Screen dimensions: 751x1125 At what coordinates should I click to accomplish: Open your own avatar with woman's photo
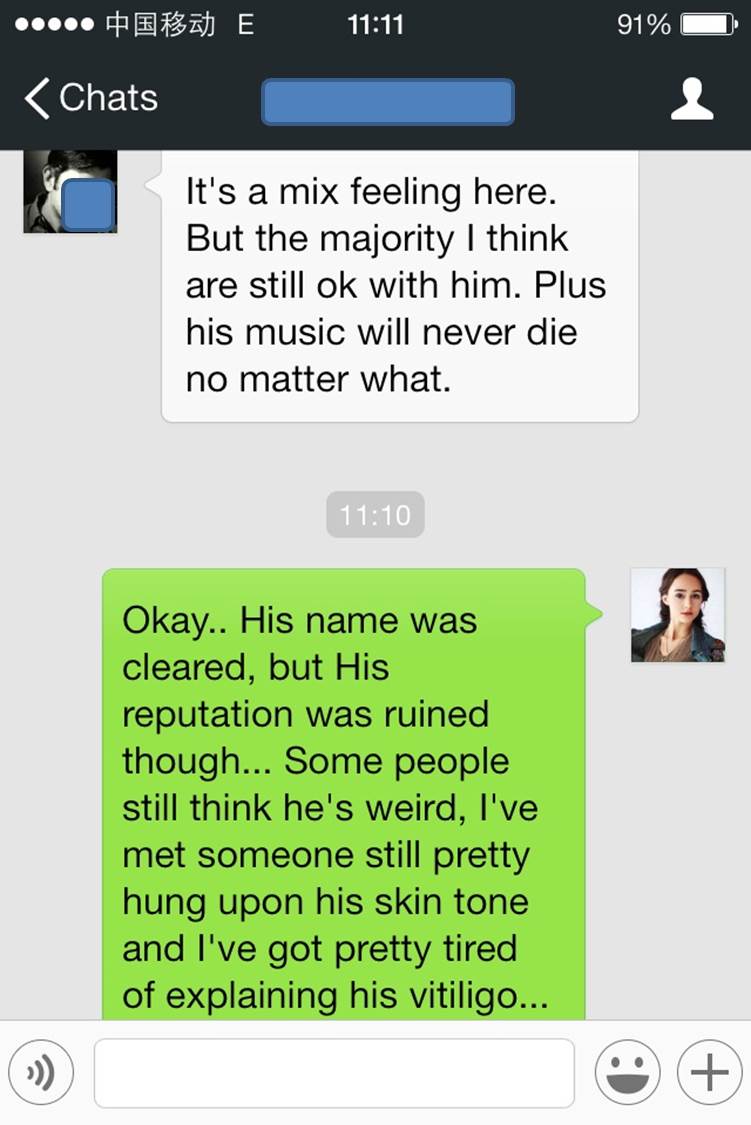point(678,615)
